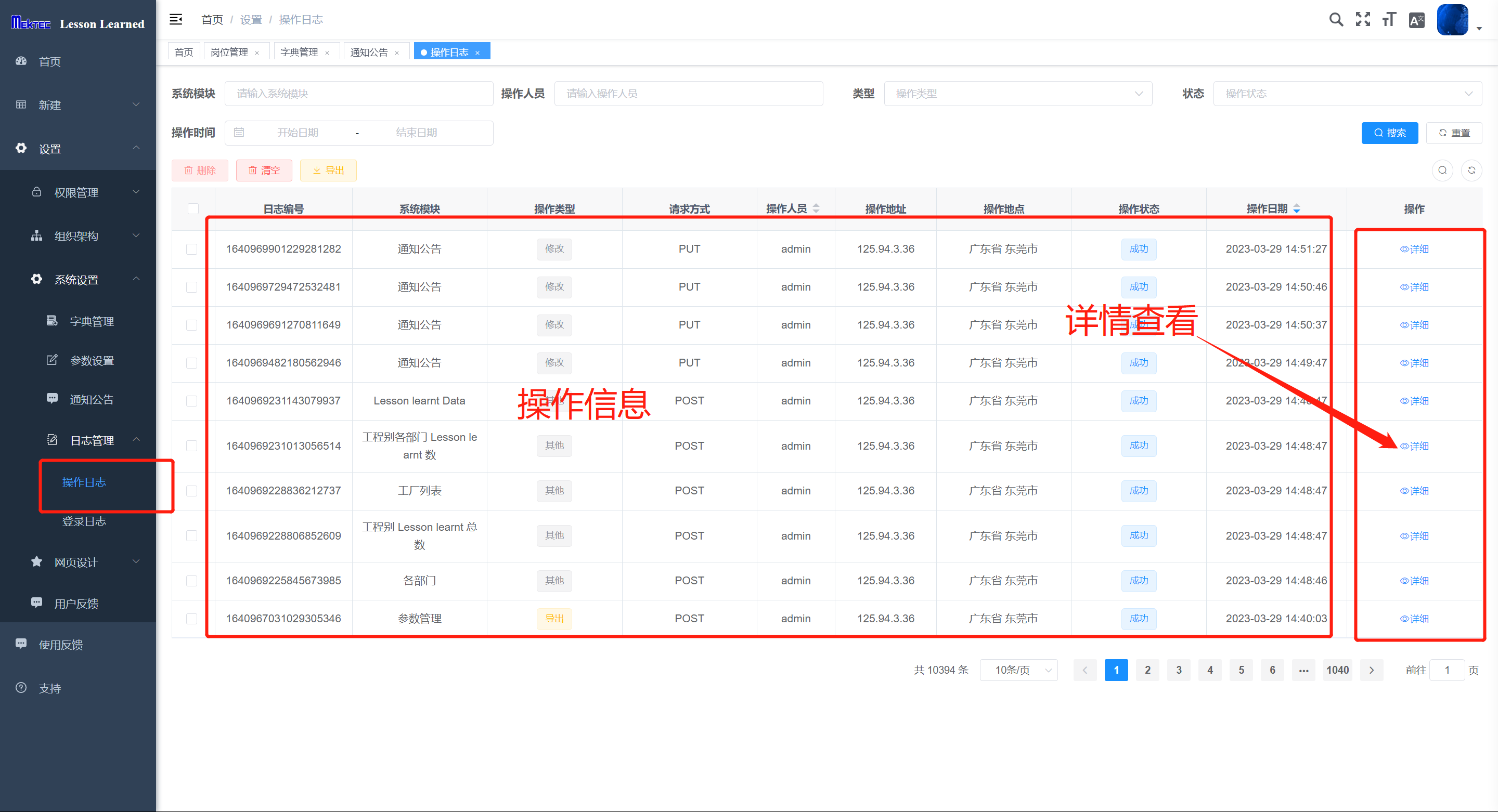Viewport: 1498px width, 812px height.
Task: Collapse 系统设置 submenu
Action: (79, 280)
